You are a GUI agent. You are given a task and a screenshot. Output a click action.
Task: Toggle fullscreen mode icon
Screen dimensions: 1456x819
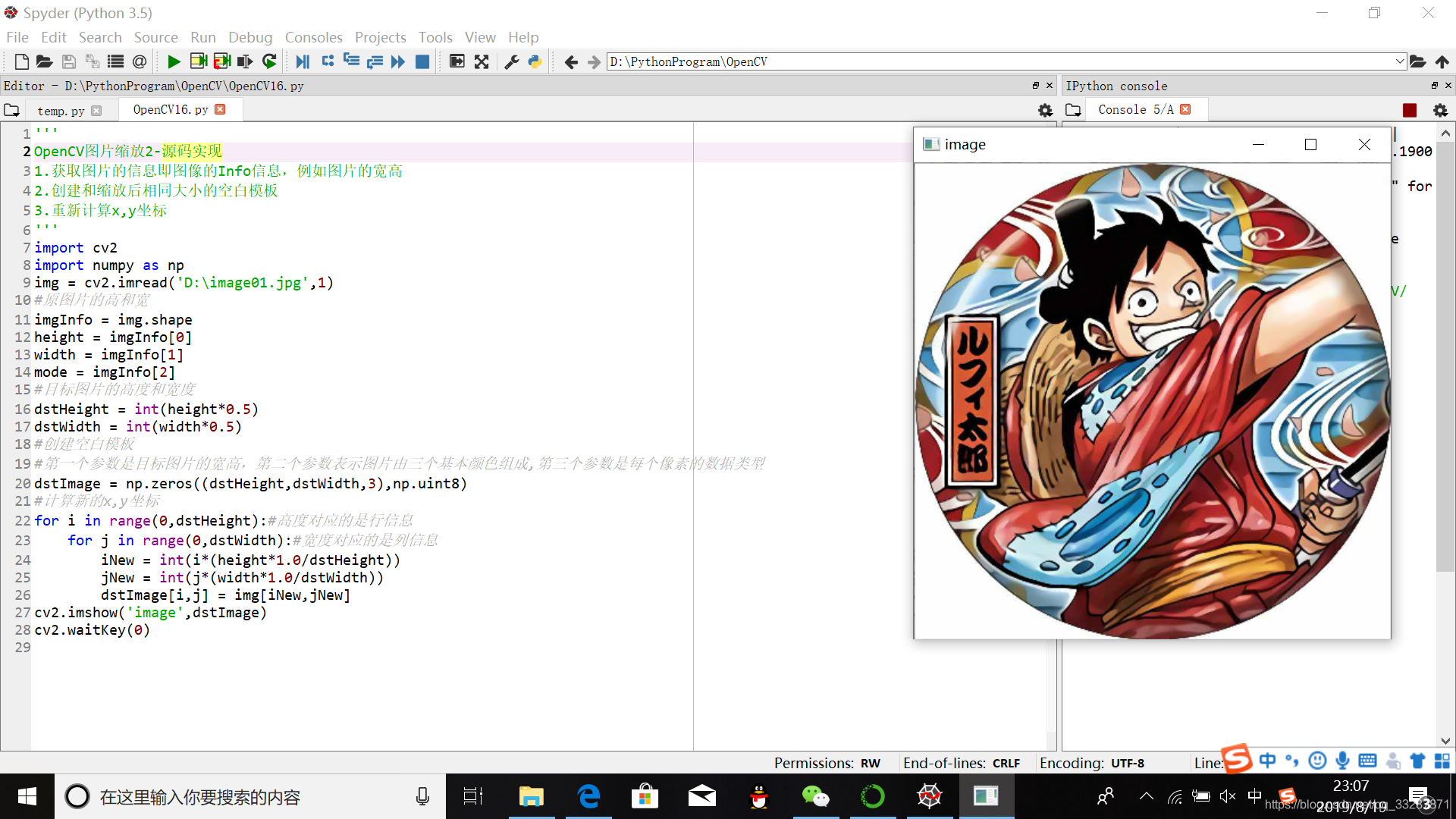point(482,61)
